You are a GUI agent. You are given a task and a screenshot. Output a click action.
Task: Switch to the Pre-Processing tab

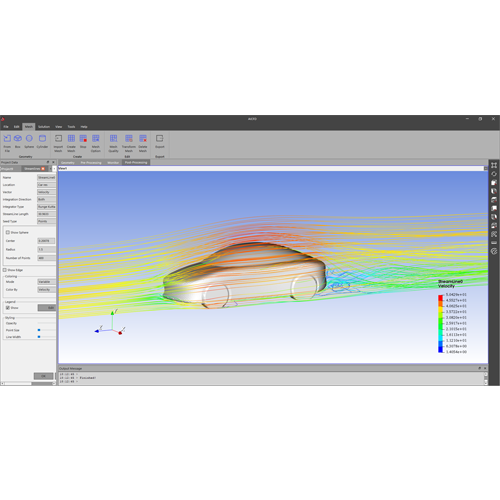pyautogui.click(x=91, y=163)
